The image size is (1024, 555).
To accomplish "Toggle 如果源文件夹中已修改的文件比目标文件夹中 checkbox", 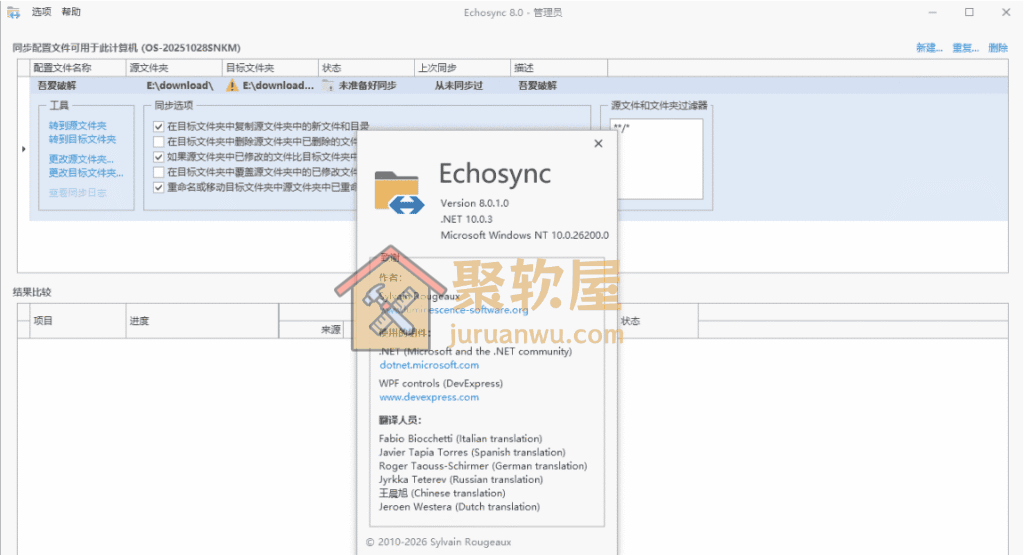I will (x=158, y=157).
